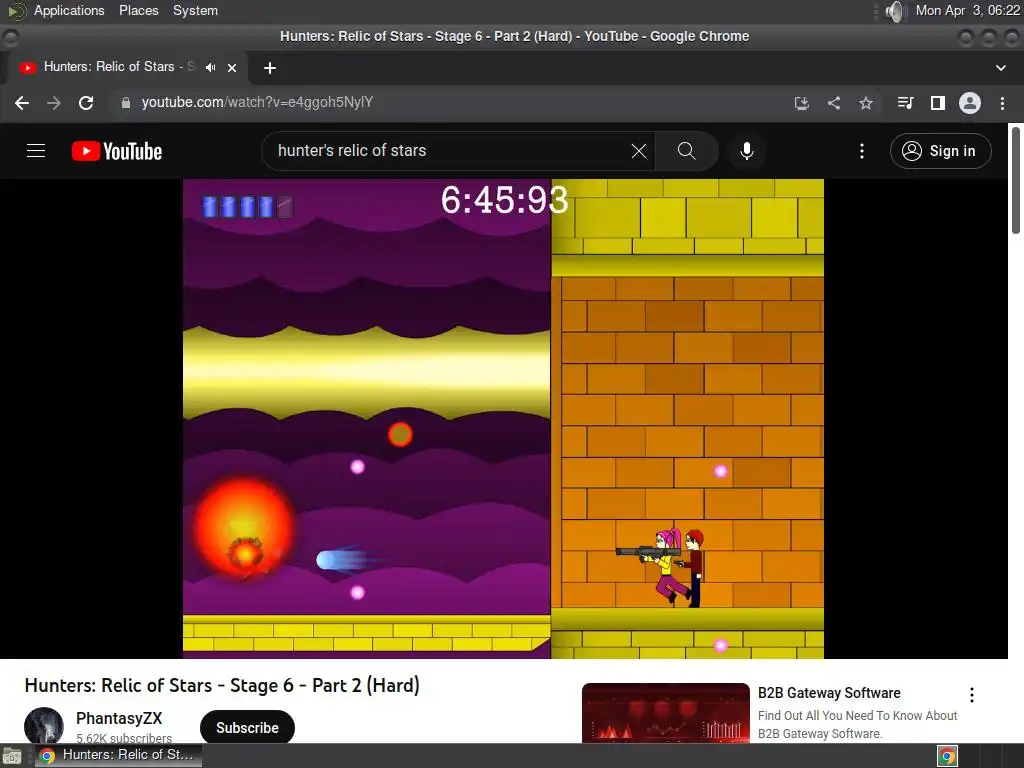Toggle the Chrome side panel
The width and height of the screenshot is (1024, 768).
pyautogui.click(x=938, y=103)
